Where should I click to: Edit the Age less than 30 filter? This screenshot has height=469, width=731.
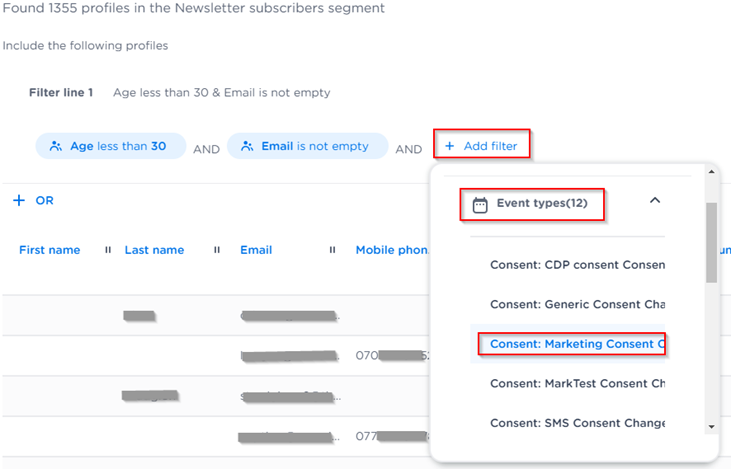tap(117, 146)
